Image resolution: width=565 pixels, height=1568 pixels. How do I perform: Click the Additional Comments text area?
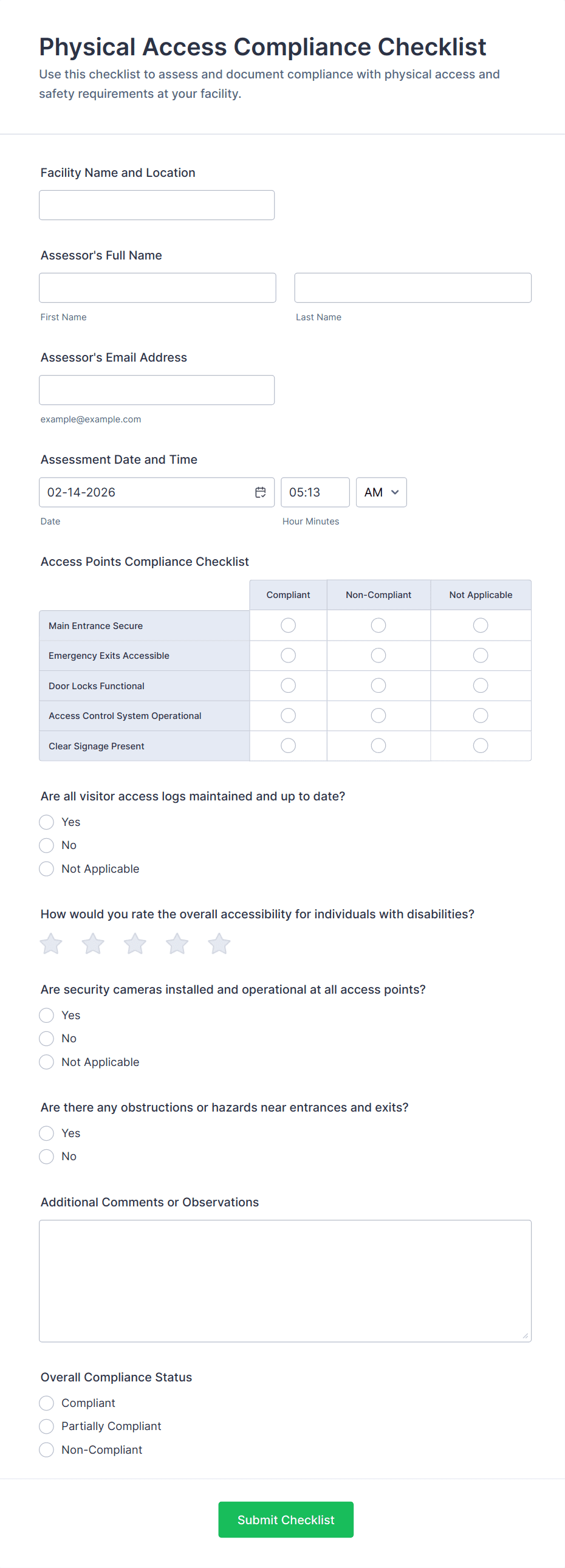[286, 1281]
